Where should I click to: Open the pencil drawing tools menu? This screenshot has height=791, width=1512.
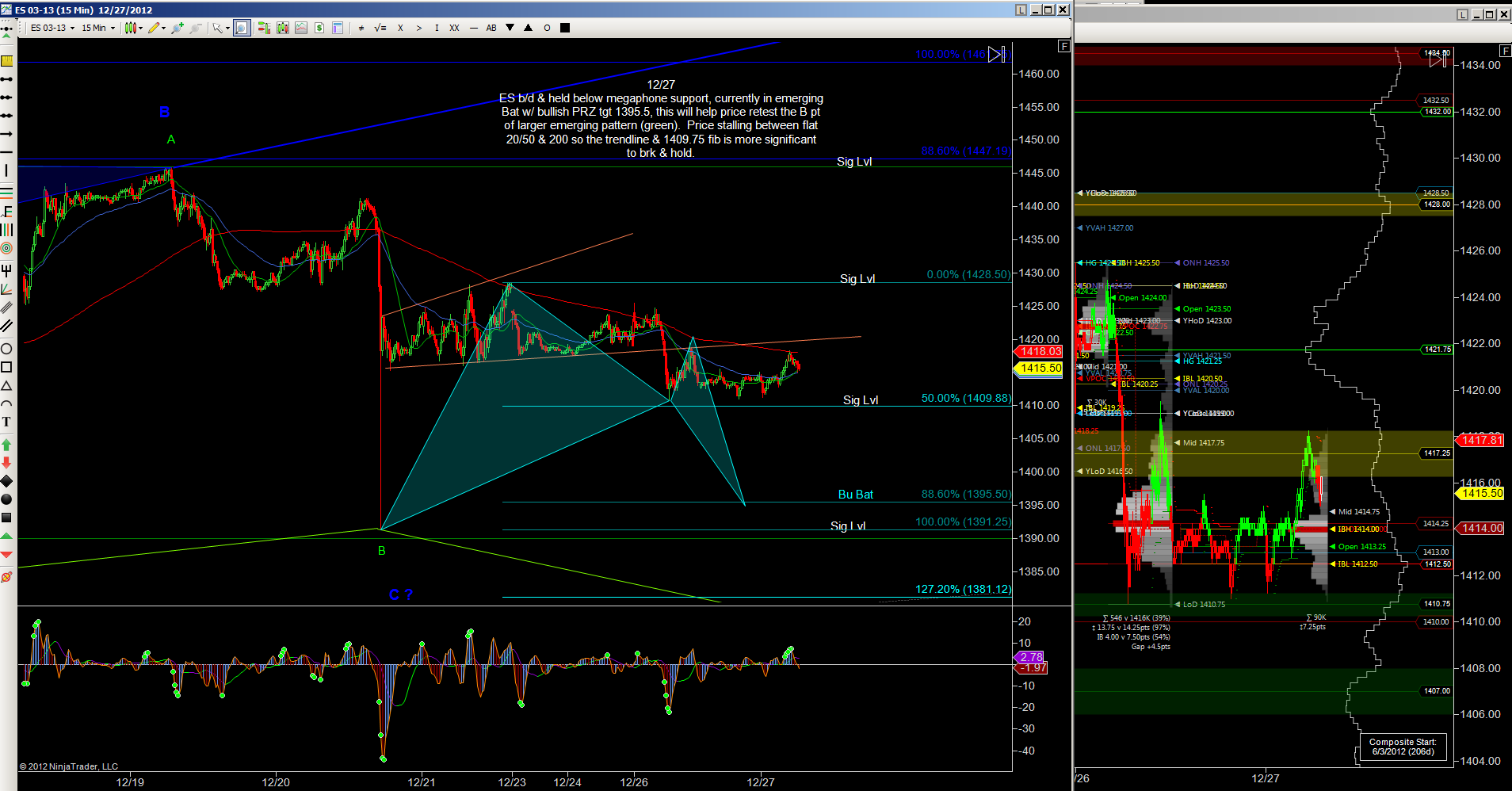tap(156, 28)
